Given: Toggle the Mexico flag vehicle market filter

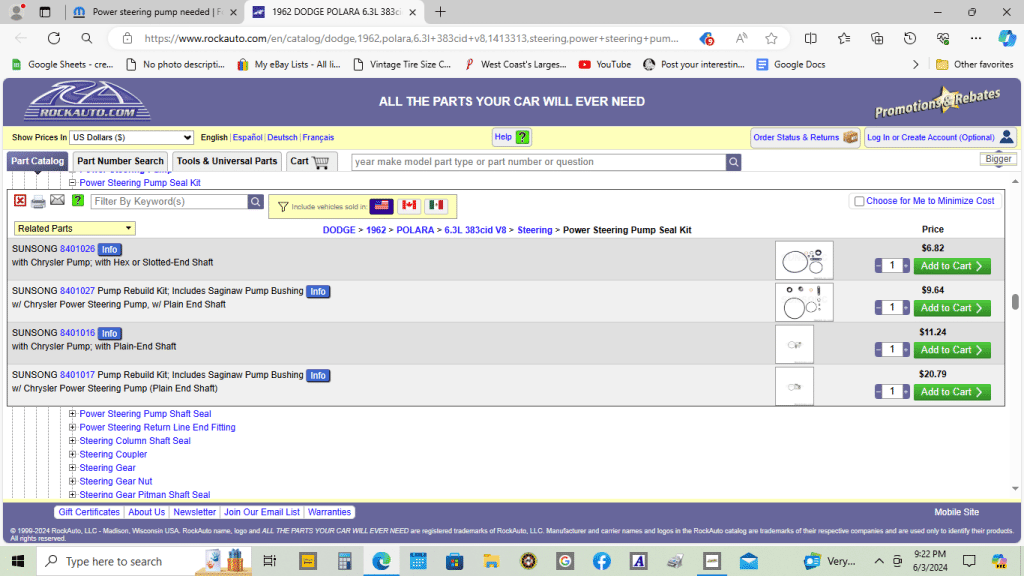Looking at the screenshot, I should pos(436,206).
